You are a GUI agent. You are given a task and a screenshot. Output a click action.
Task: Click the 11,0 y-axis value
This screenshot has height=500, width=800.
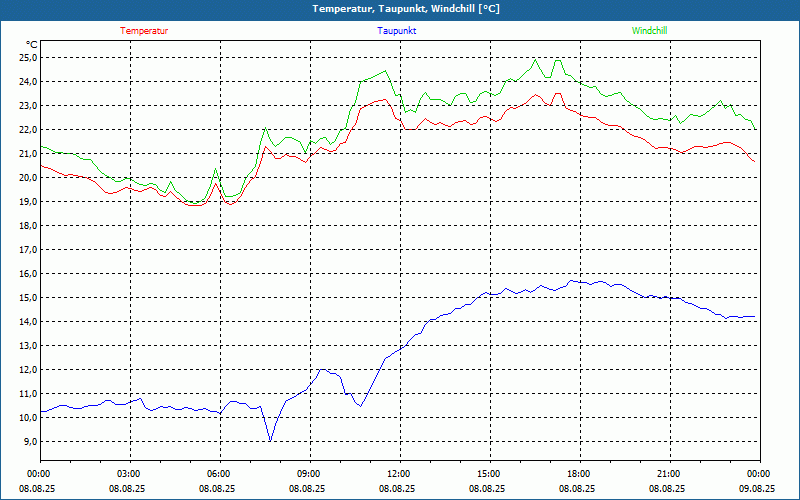tap(28, 393)
